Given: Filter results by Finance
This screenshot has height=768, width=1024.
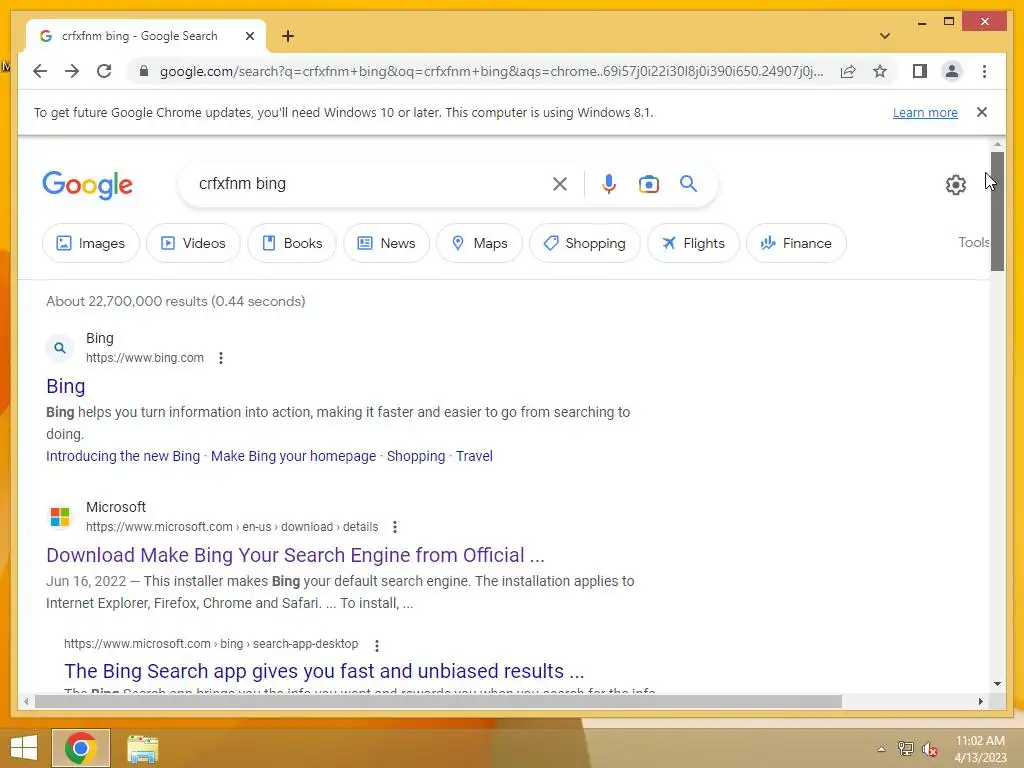Looking at the screenshot, I should click(x=796, y=243).
